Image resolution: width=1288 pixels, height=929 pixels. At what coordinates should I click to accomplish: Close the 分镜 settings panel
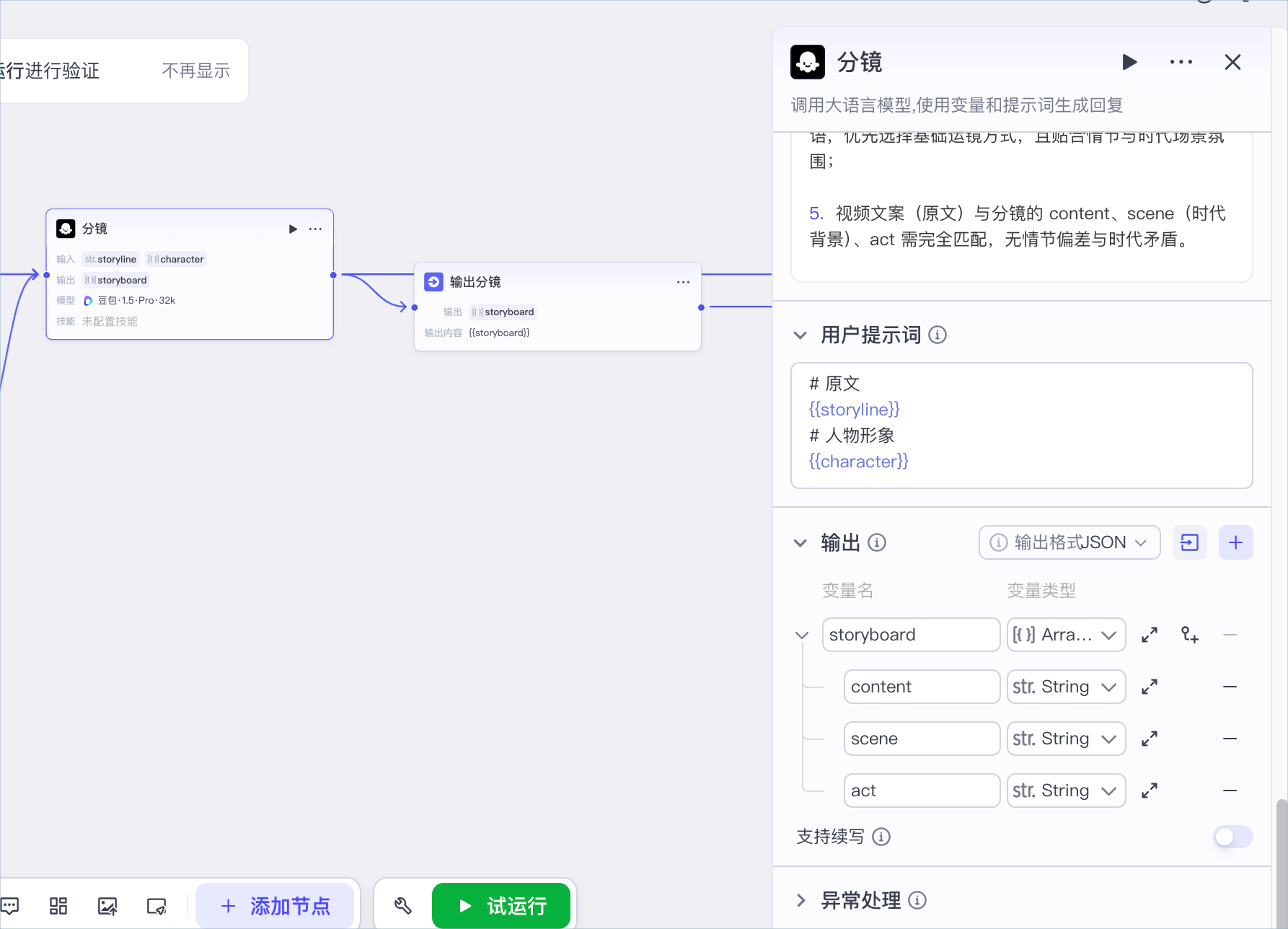click(1232, 63)
